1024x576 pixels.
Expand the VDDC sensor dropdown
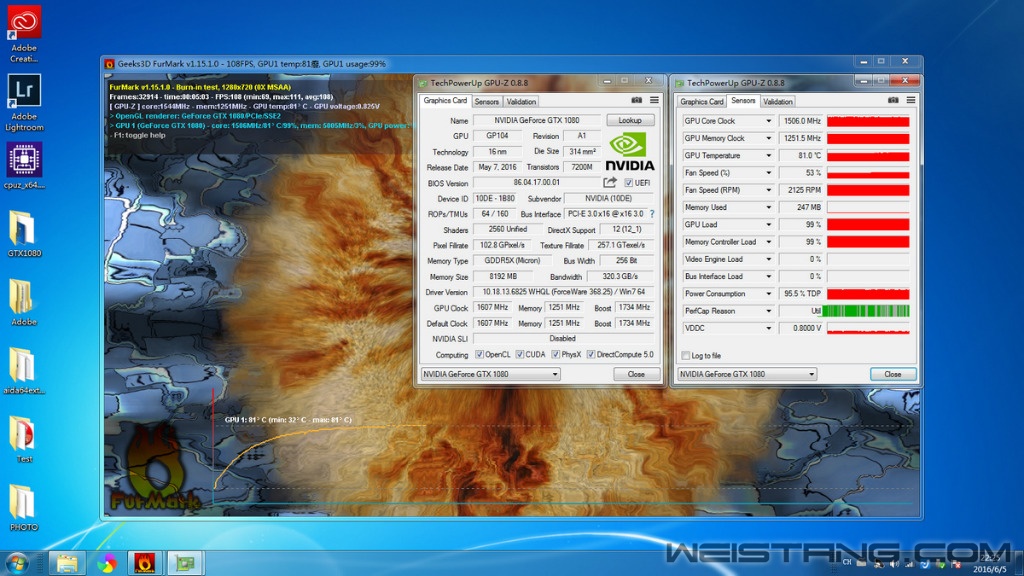coord(768,328)
